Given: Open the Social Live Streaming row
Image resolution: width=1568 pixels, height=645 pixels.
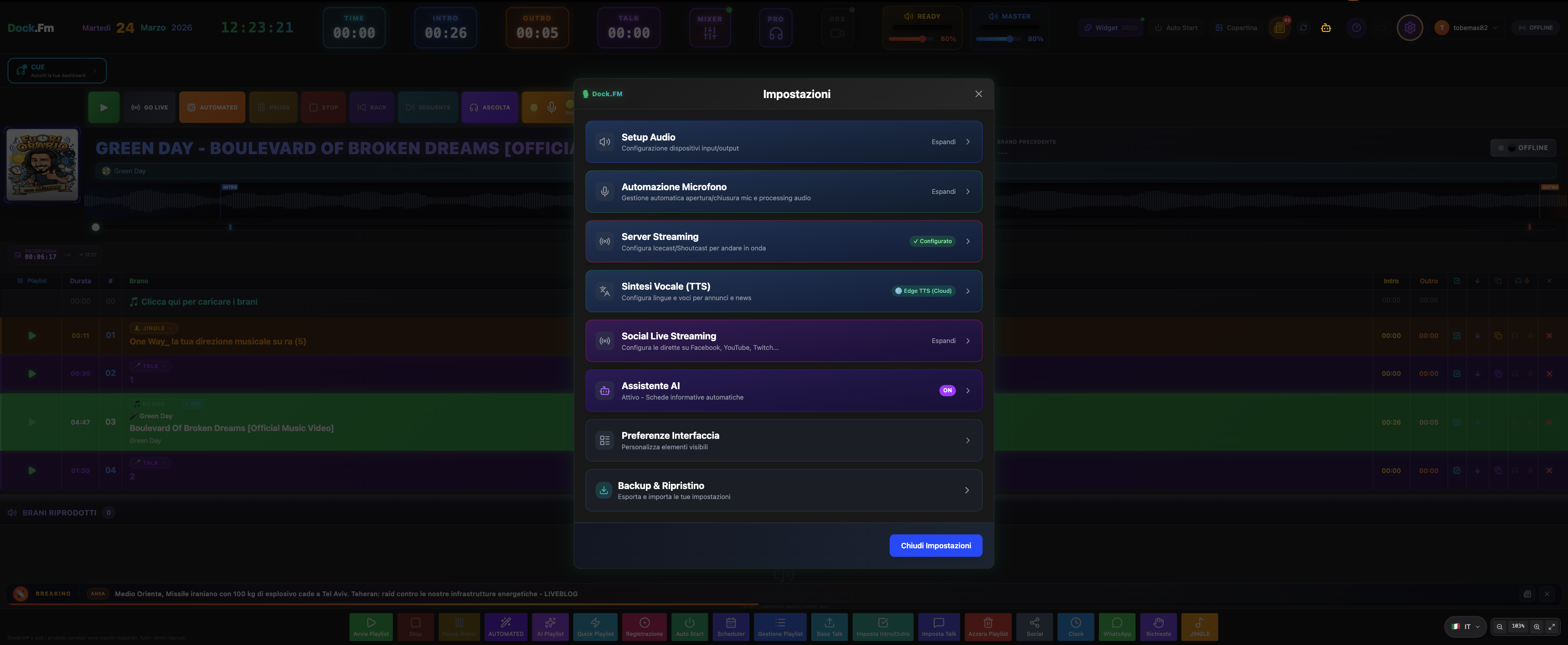Looking at the screenshot, I should click(x=784, y=341).
